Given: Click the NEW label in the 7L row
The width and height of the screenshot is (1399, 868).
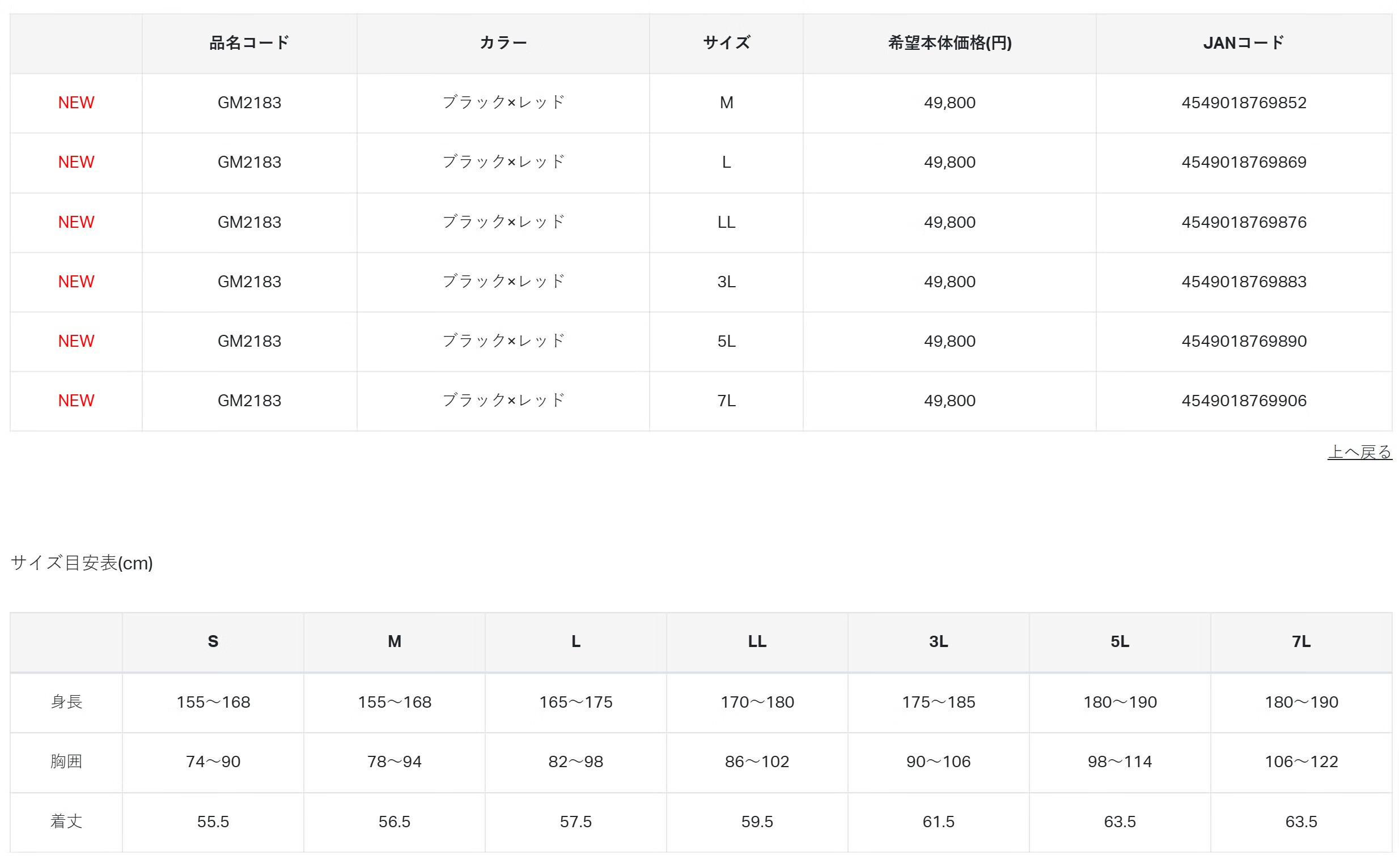Looking at the screenshot, I should [x=76, y=401].
